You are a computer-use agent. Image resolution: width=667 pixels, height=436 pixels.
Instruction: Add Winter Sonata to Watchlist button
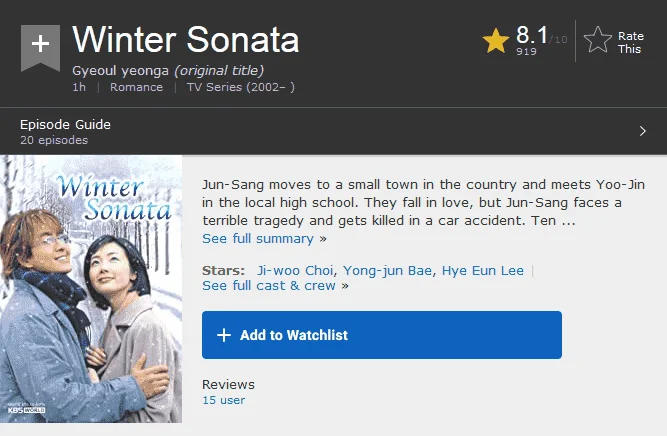382,335
